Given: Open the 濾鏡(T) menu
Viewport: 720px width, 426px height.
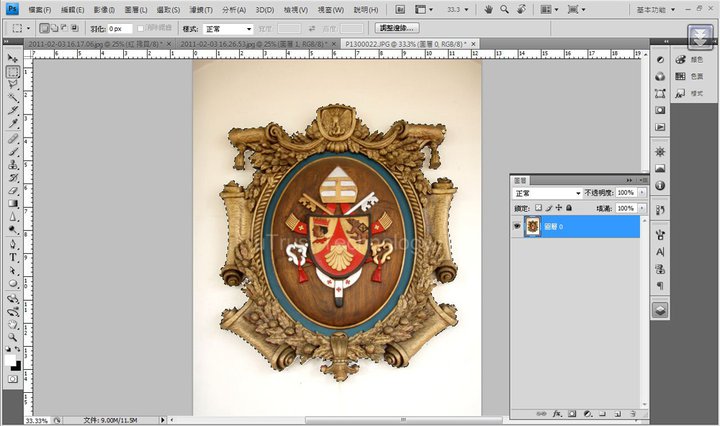Looking at the screenshot, I should (x=201, y=9).
